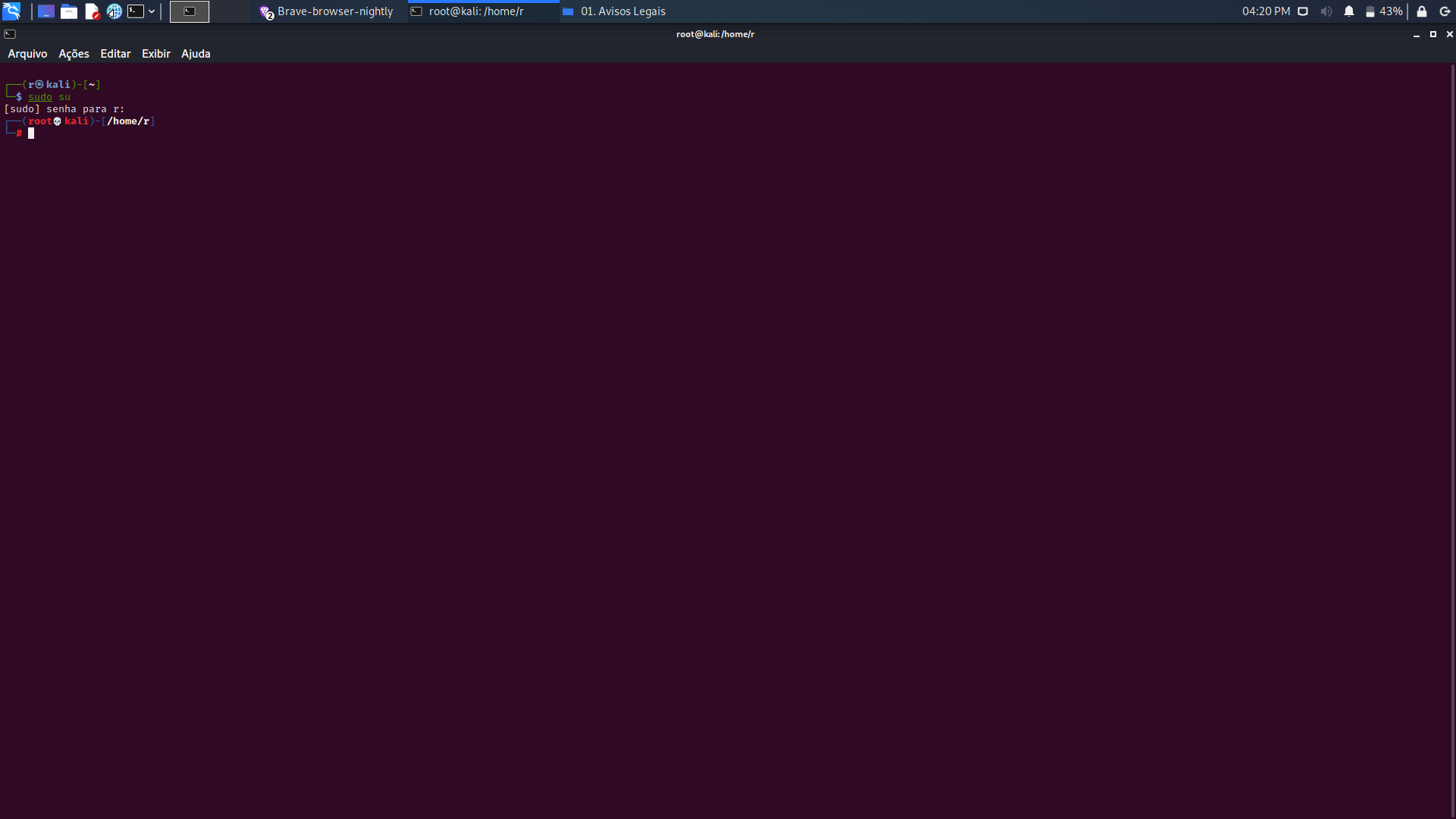This screenshot has width=1456, height=819.
Task: Click the display settings tray icon
Action: click(1303, 11)
